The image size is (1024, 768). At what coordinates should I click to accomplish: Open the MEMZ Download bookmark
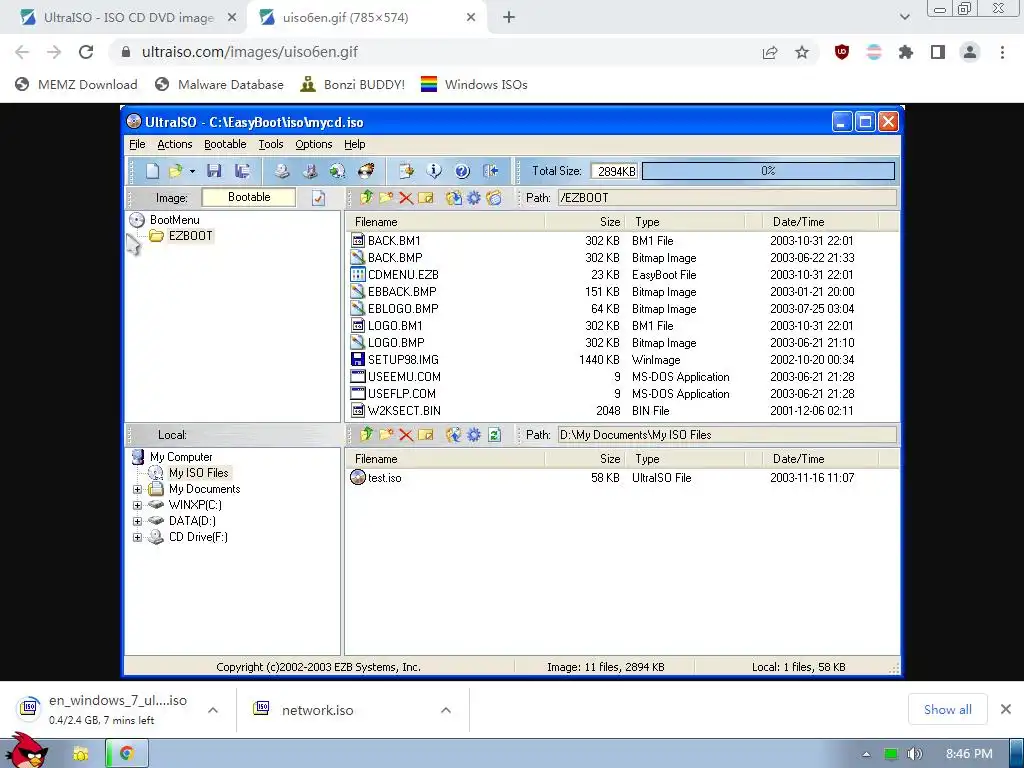point(76,85)
